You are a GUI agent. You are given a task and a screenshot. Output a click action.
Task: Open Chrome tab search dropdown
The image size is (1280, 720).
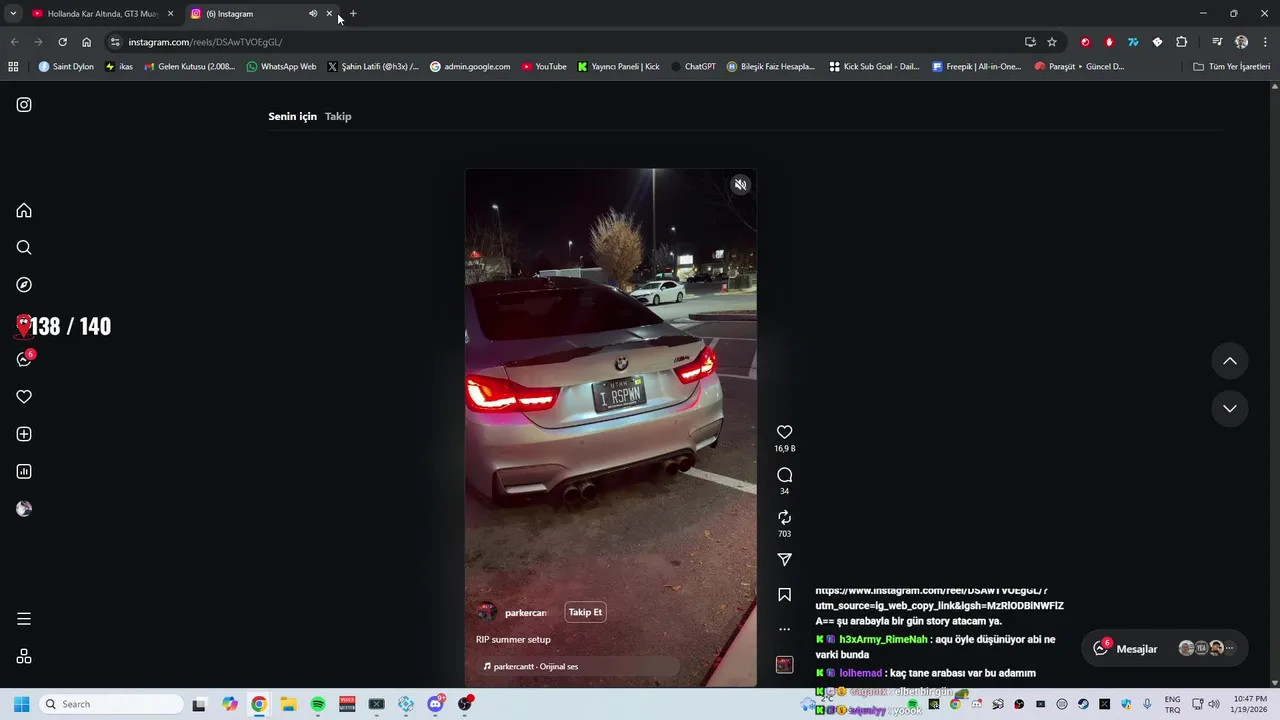point(13,14)
